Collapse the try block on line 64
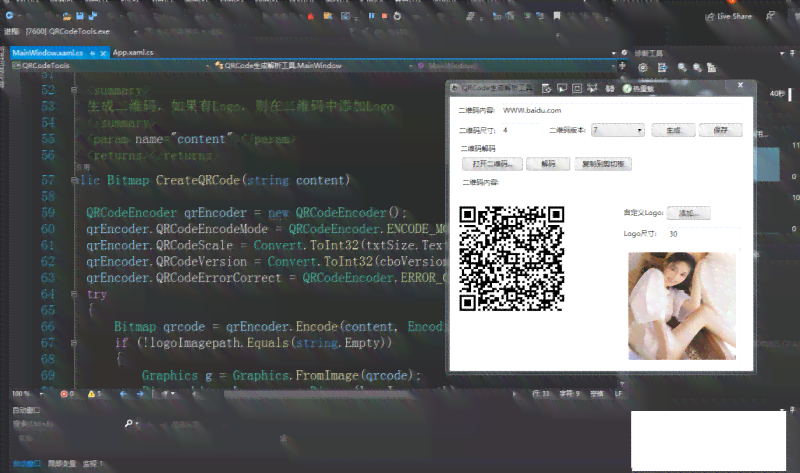The height and width of the screenshot is (473, 800). point(73,294)
